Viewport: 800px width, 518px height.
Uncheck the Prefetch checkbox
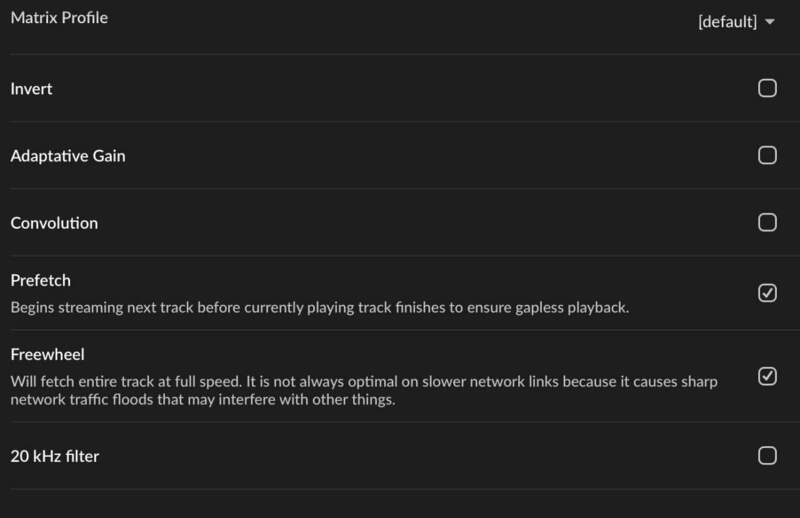[x=767, y=293]
